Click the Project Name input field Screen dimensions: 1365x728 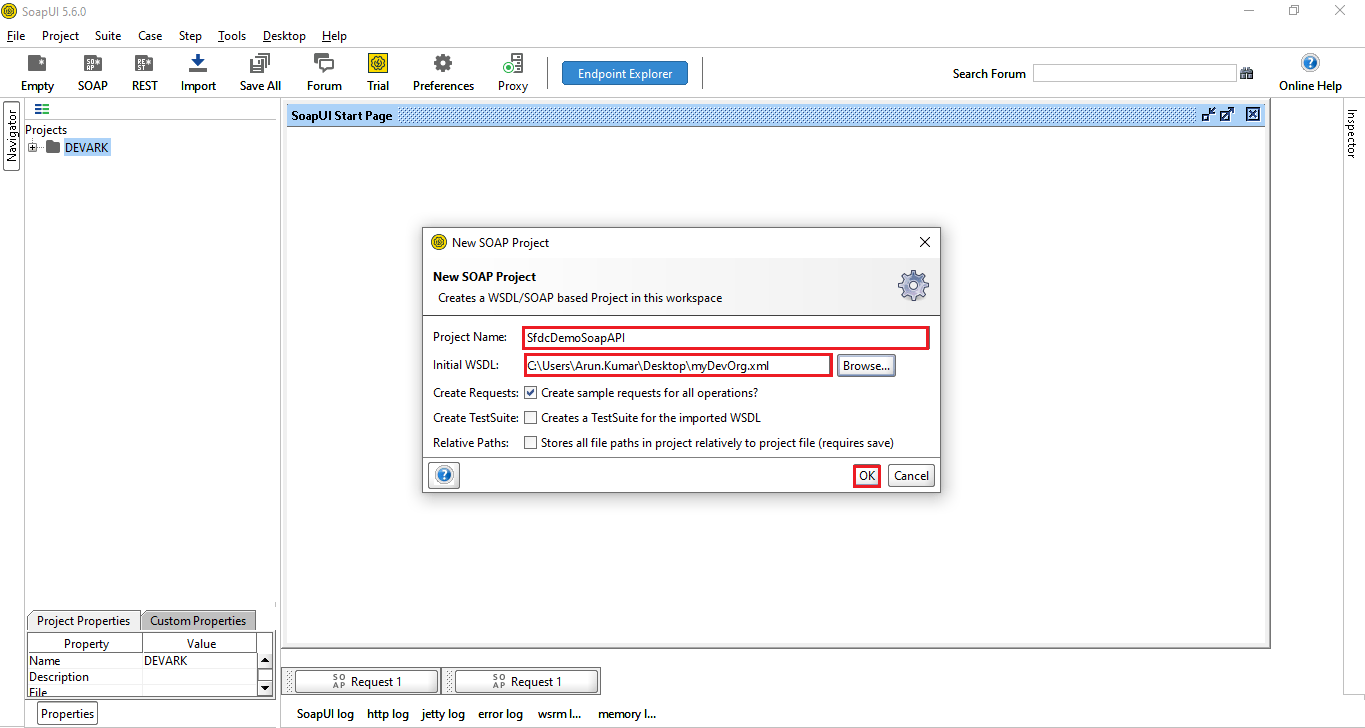[x=727, y=338]
